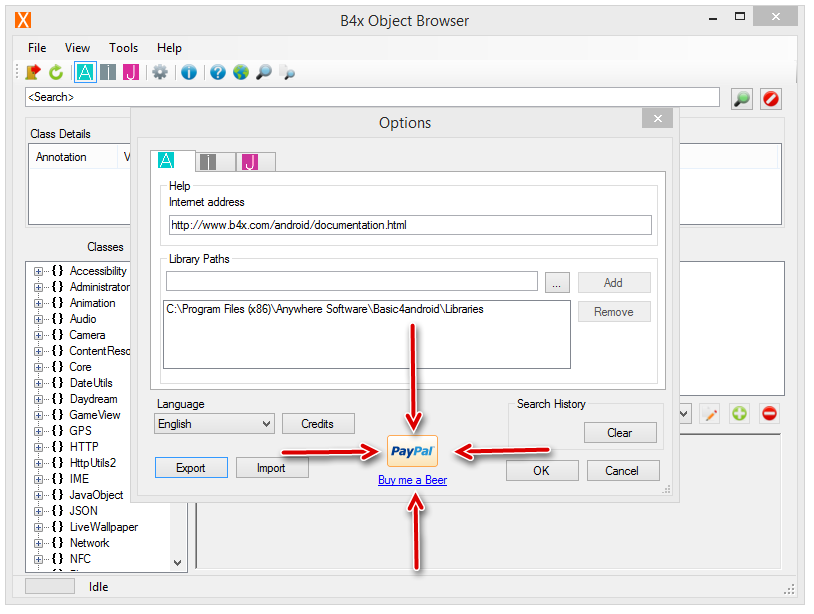Viewport: 814px width, 614px height.
Task: Select the NFC tree item
Action: tap(80, 559)
